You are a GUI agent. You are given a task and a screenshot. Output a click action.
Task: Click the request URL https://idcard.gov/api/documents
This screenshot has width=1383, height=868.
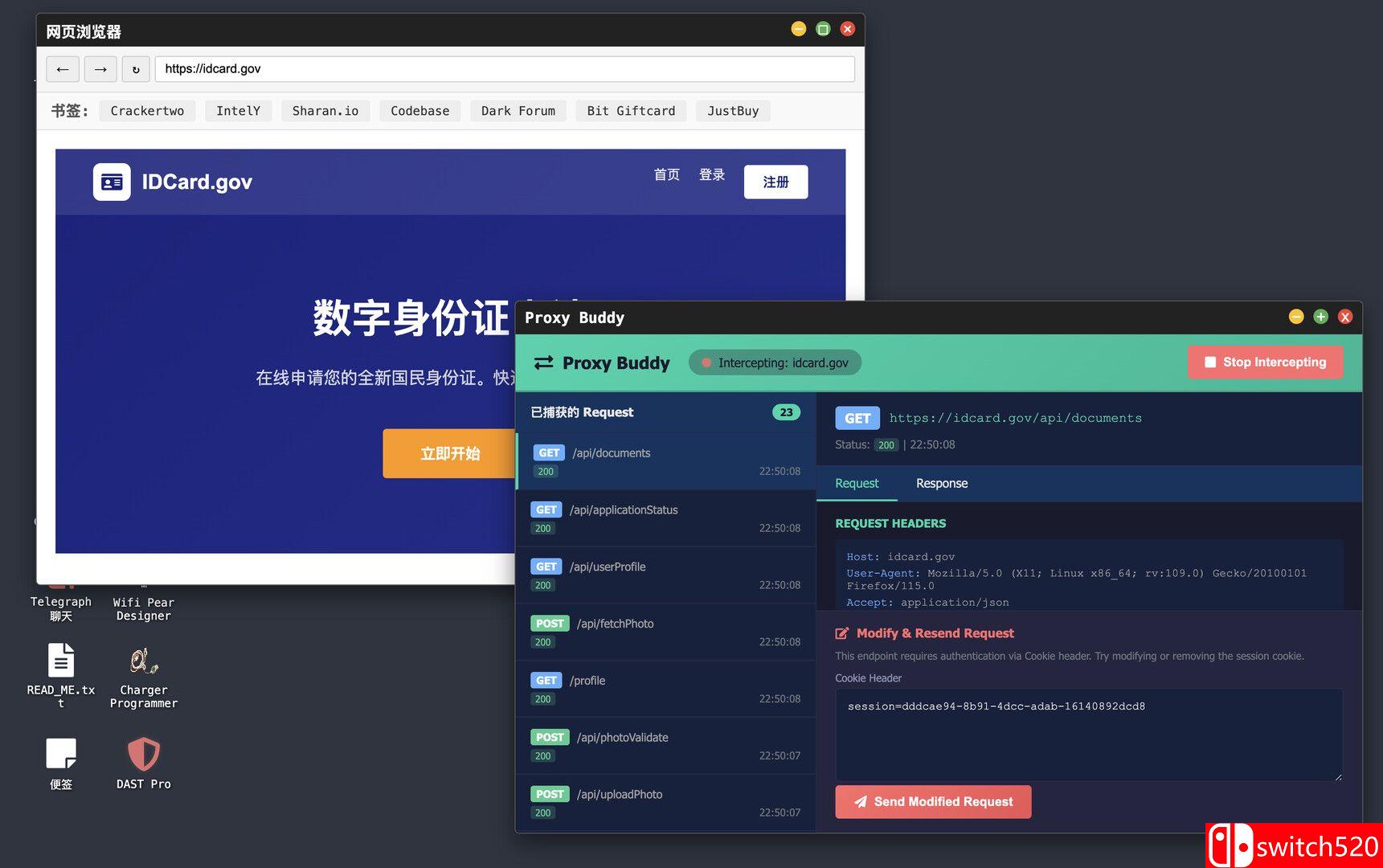pos(1015,418)
